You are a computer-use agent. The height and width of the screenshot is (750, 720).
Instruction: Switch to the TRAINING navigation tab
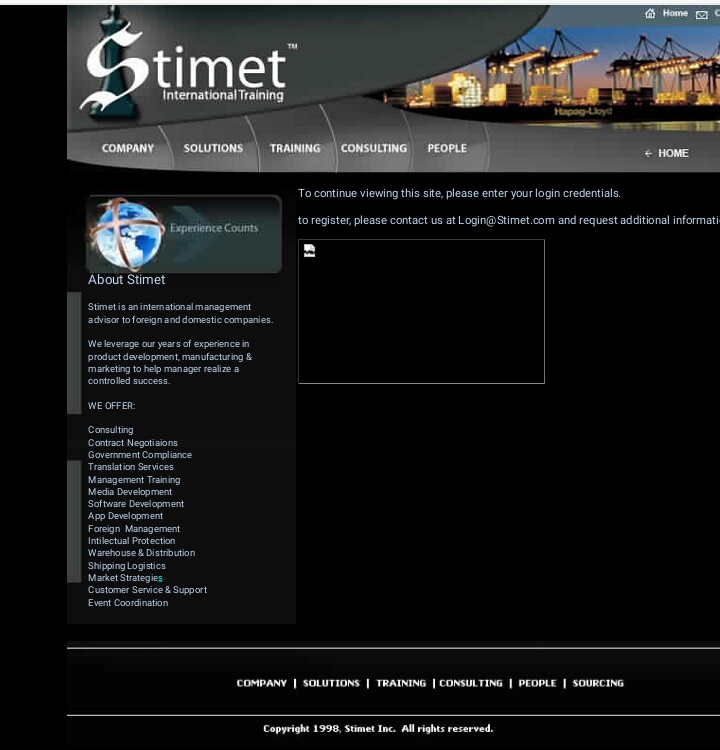(295, 148)
